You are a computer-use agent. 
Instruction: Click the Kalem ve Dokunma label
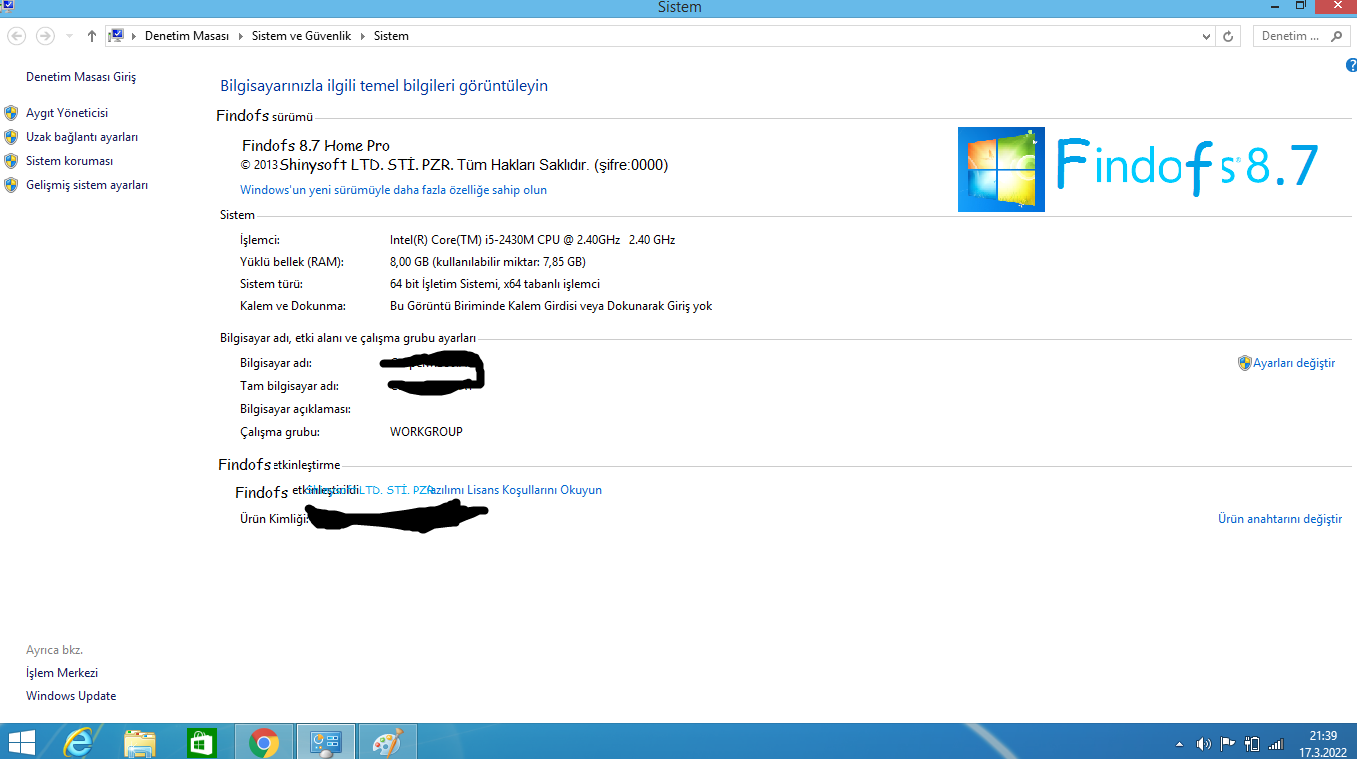[293, 306]
